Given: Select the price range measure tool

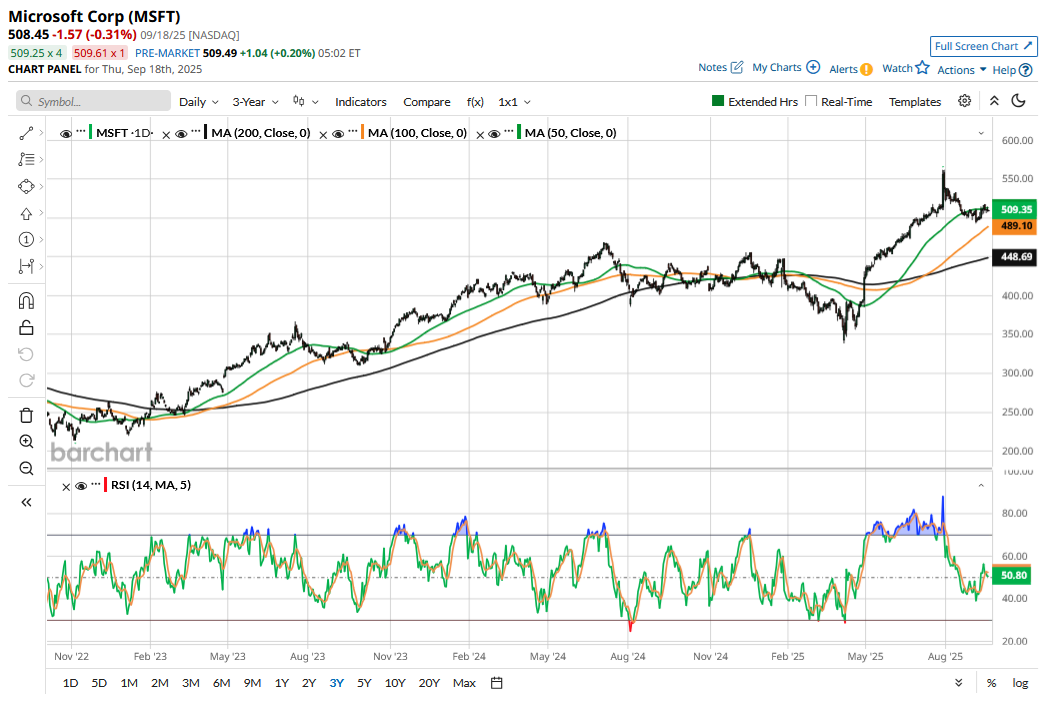Looking at the screenshot, I should click(x=26, y=266).
